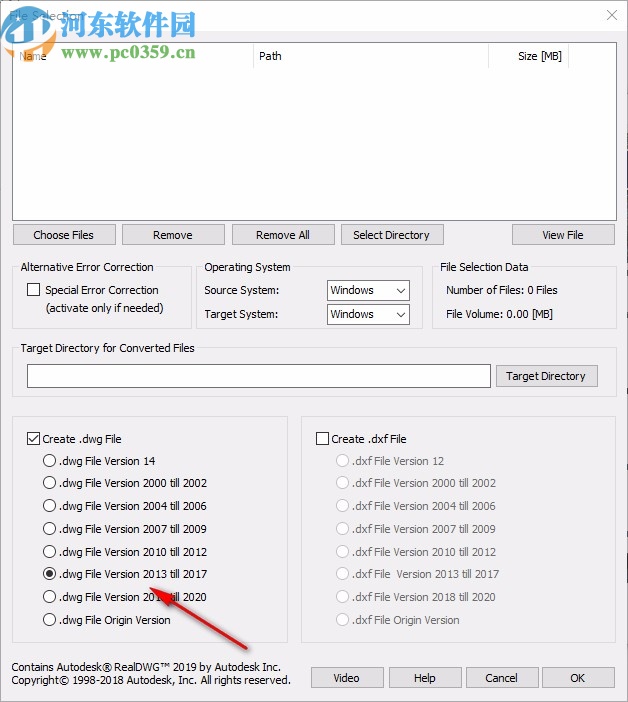Open the Target System dropdown

coord(368,314)
